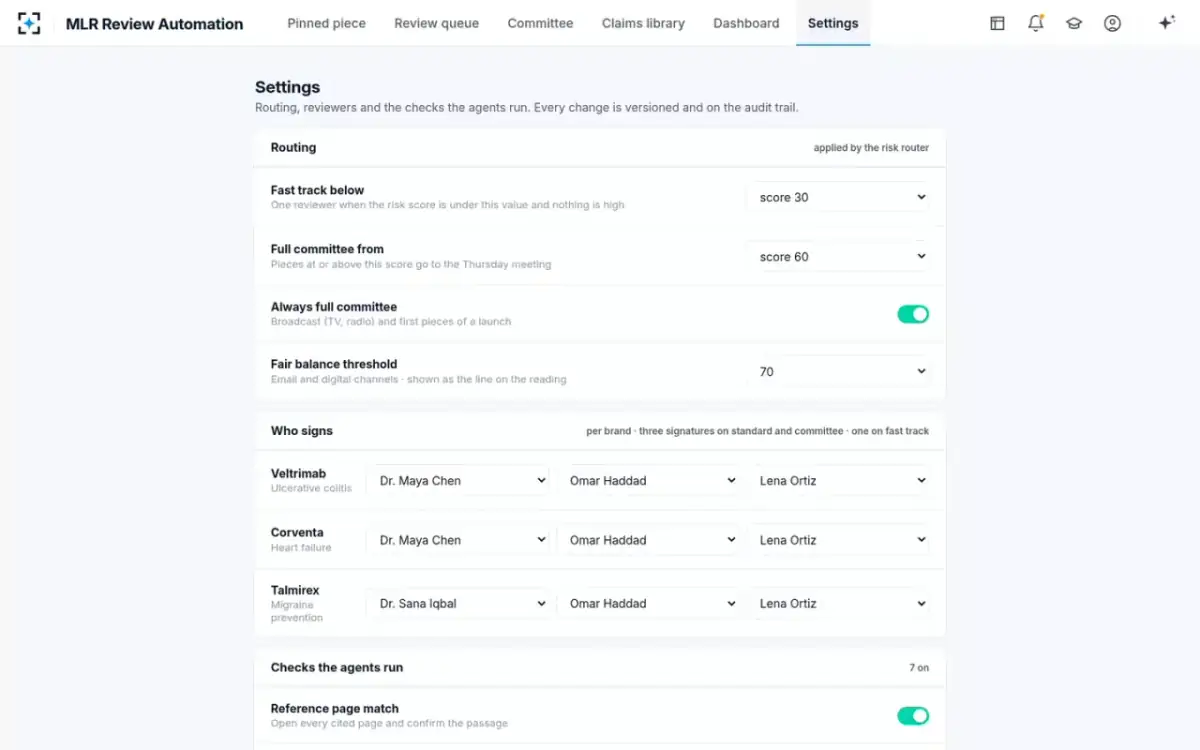Open Veltrimab second signer dropdown Omar Haddad
Image resolution: width=1200 pixels, height=750 pixels.
(648, 481)
